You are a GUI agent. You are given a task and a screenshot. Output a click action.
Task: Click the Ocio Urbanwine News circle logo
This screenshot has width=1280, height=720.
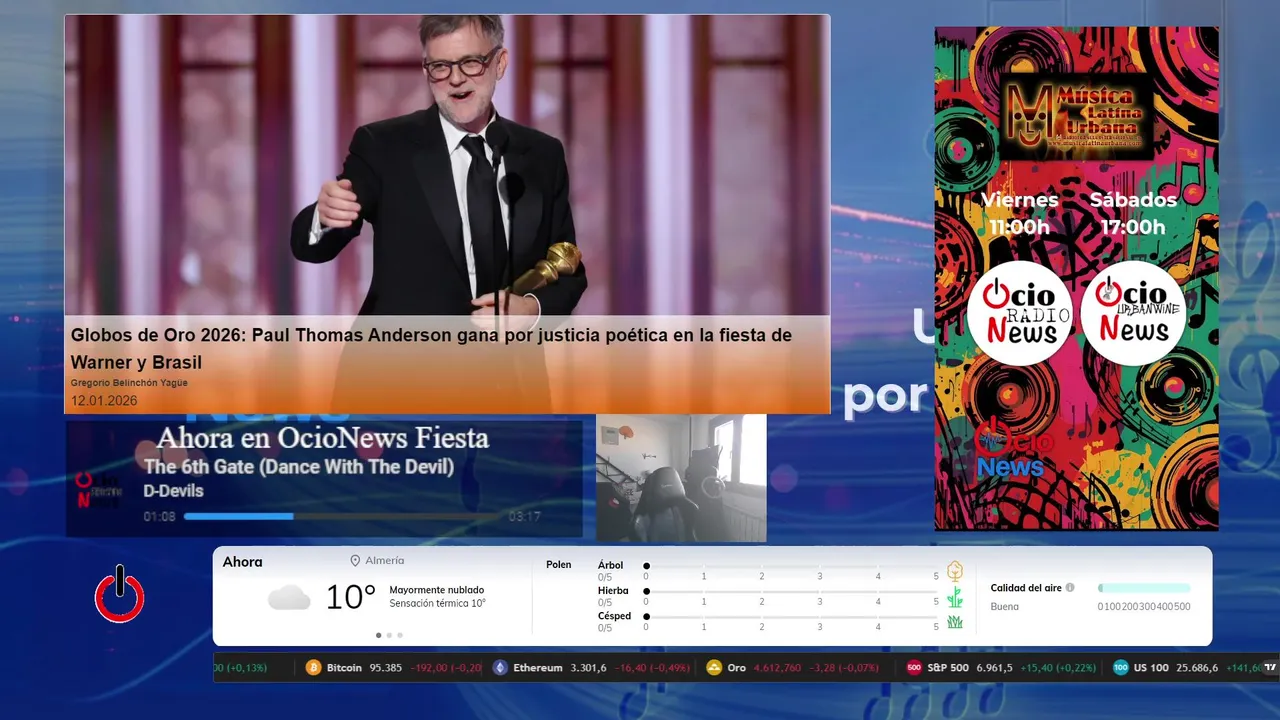click(x=1133, y=313)
